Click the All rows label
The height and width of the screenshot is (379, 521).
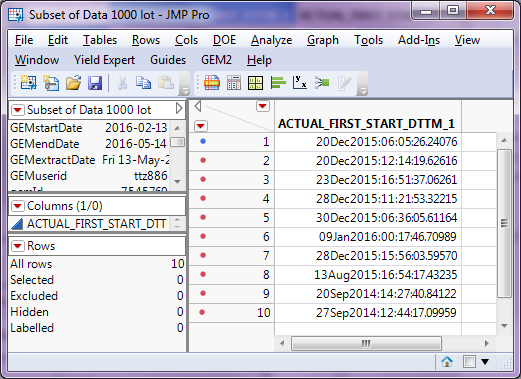tap(31, 264)
